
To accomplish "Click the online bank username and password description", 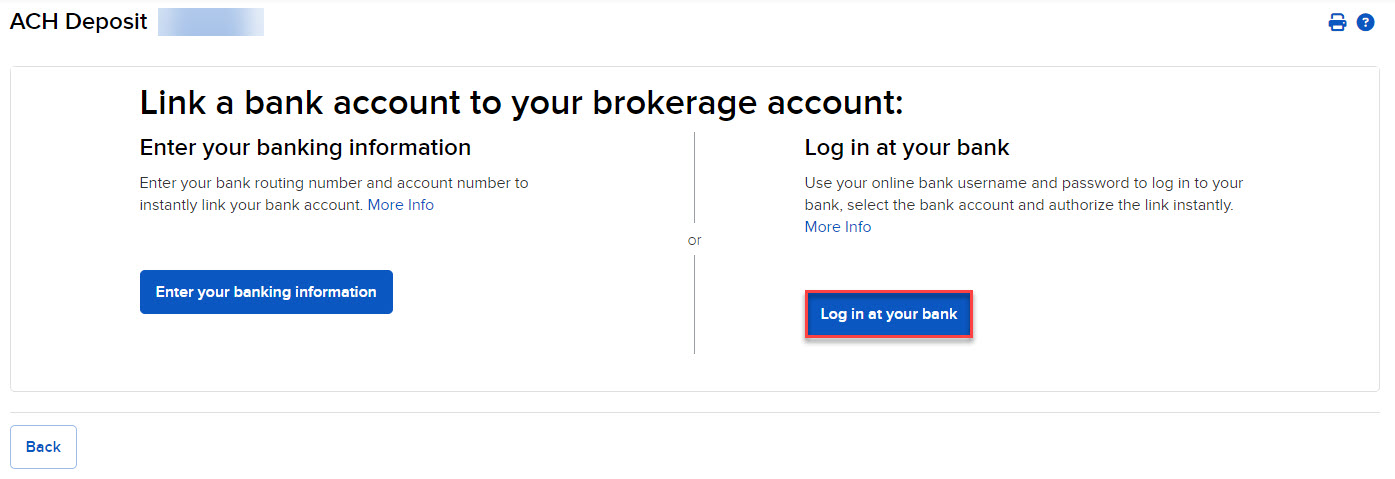I will click(1023, 183).
